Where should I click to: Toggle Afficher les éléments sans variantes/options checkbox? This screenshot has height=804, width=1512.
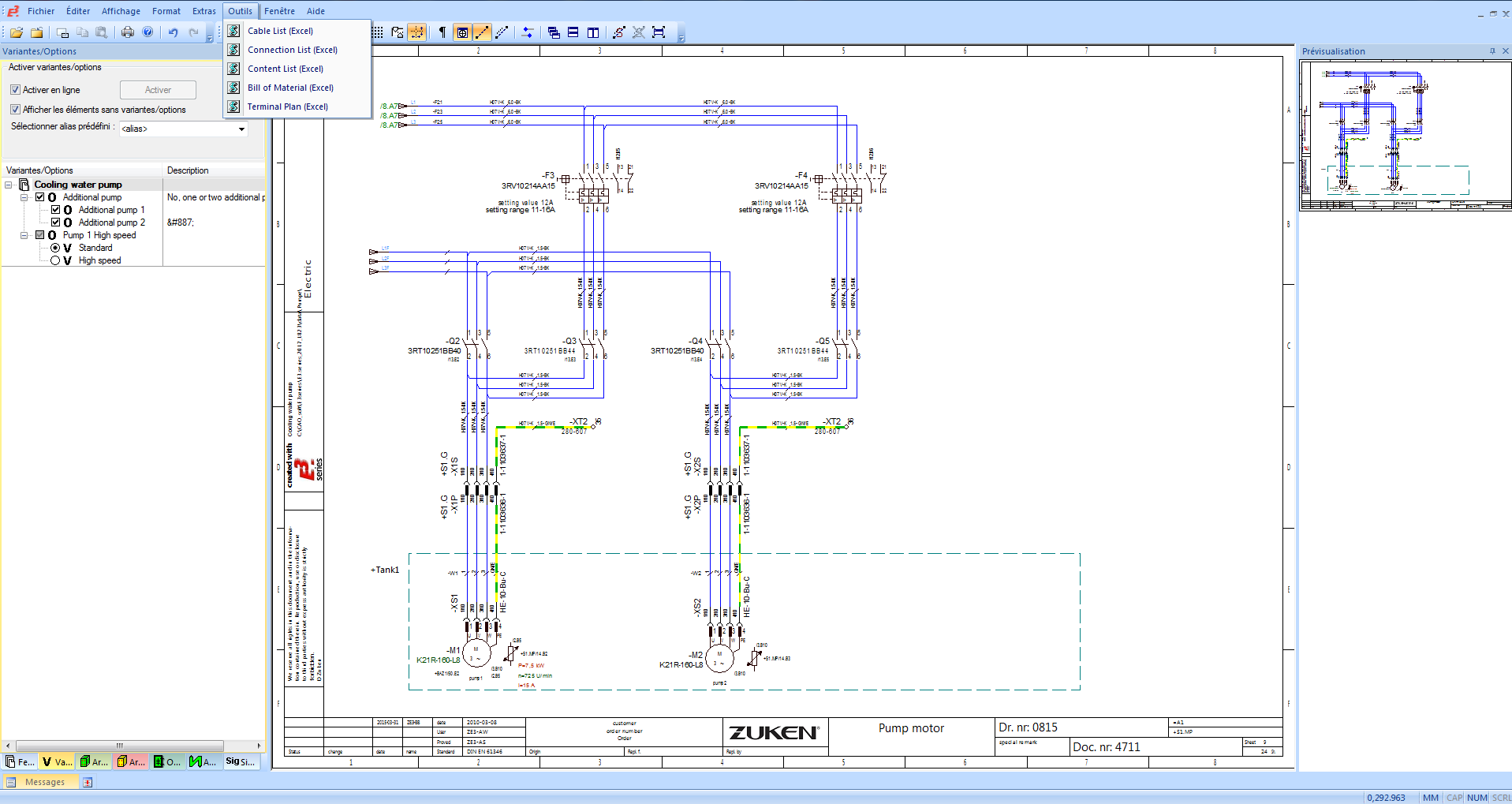pyautogui.click(x=15, y=110)
